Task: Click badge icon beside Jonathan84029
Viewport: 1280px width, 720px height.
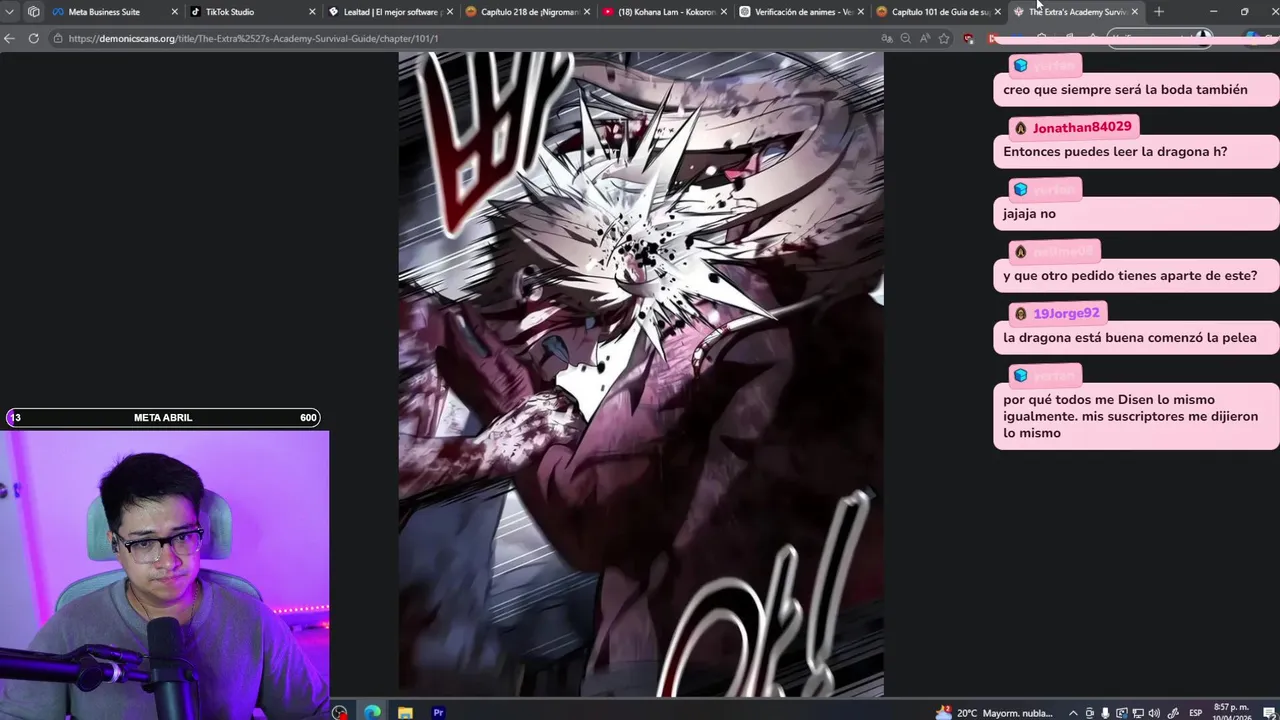Action: 1020,128
